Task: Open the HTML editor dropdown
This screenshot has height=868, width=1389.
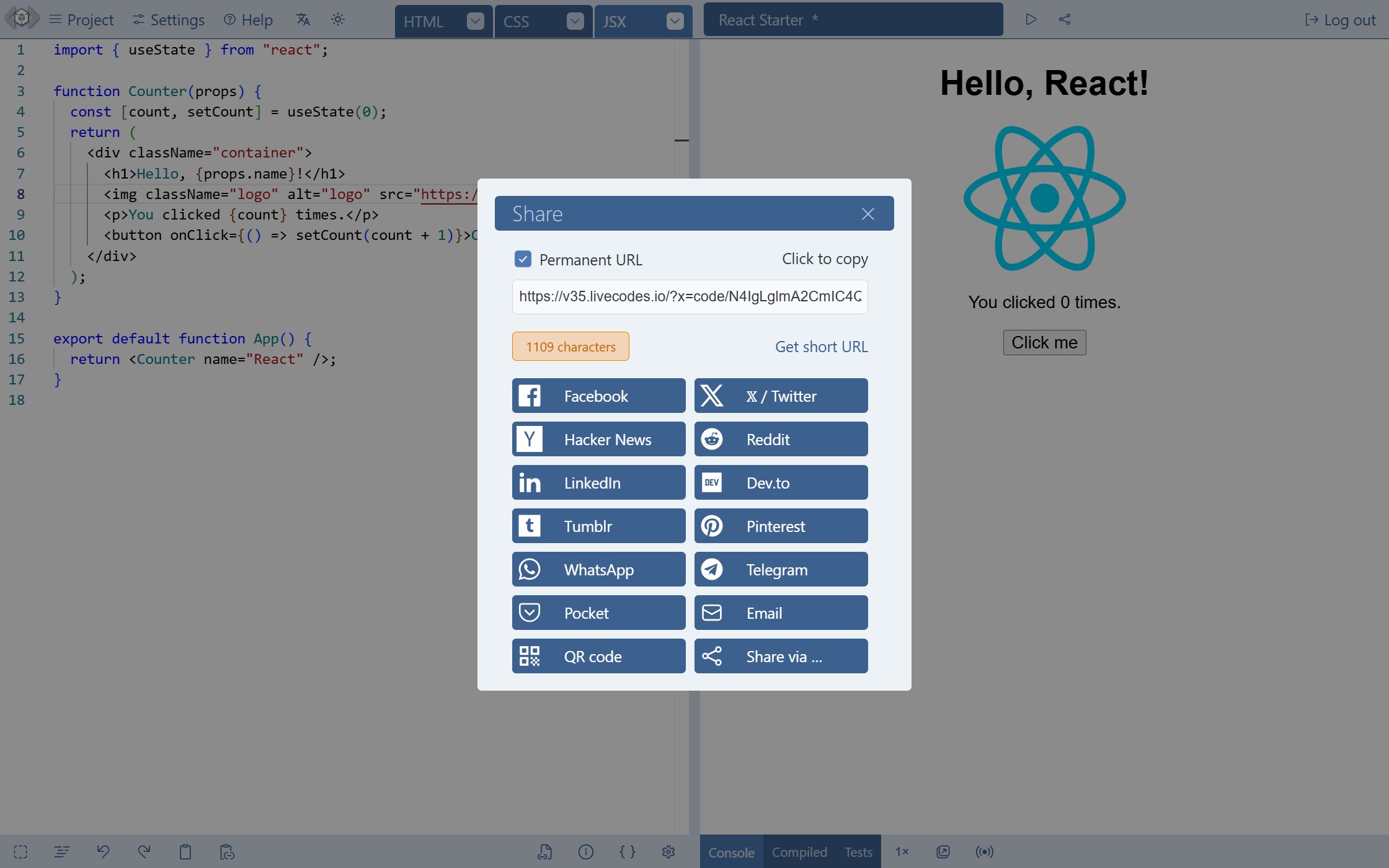Action: point(475,20)
